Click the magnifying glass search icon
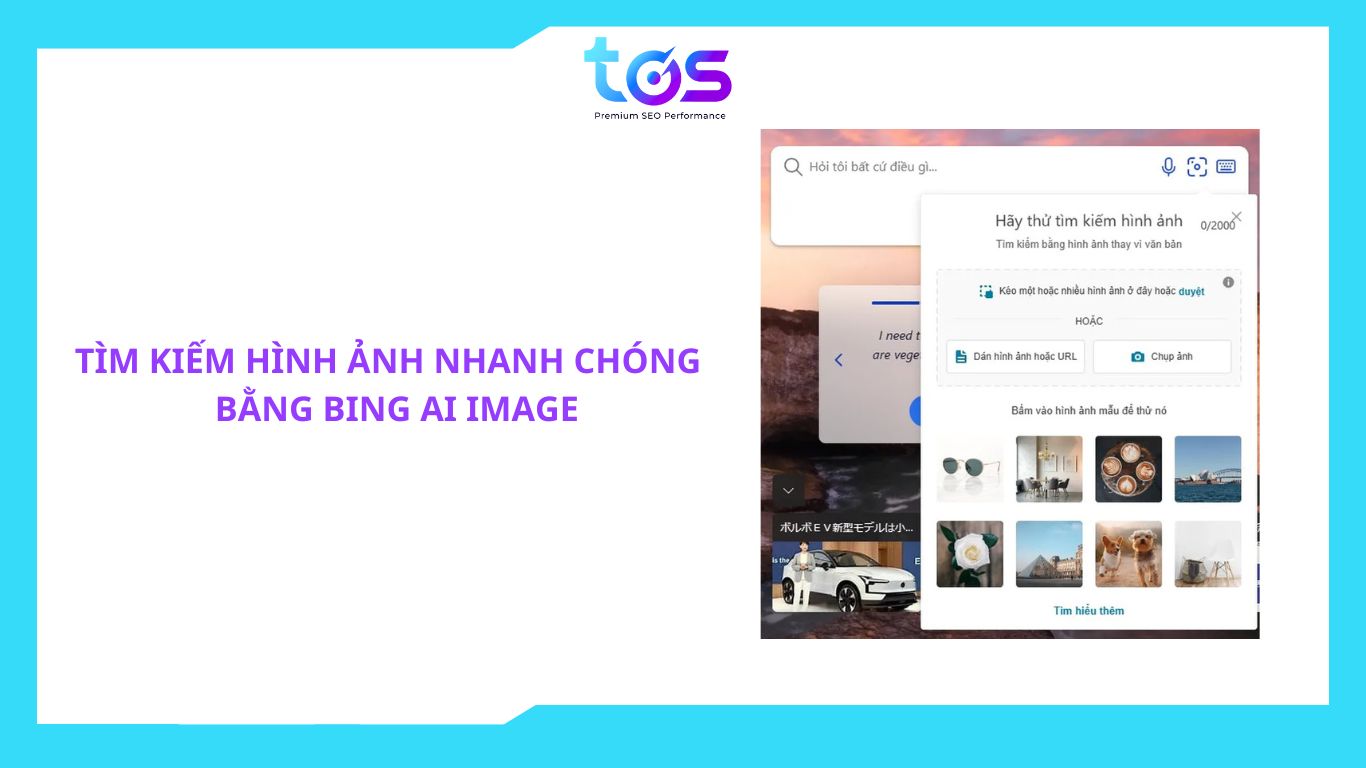This screenshot has height=768, width=1366. (793, 167)
